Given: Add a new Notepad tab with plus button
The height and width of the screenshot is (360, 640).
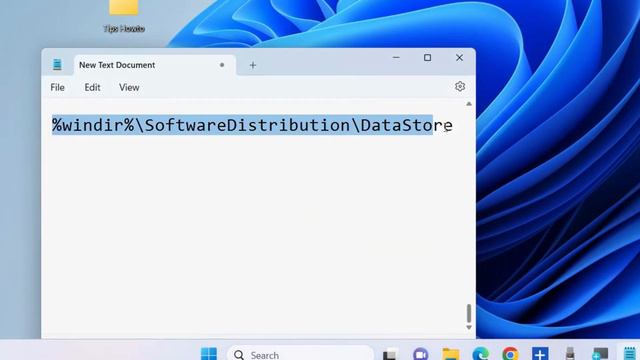Looking at the screenshot, I should tap(253, 65).
